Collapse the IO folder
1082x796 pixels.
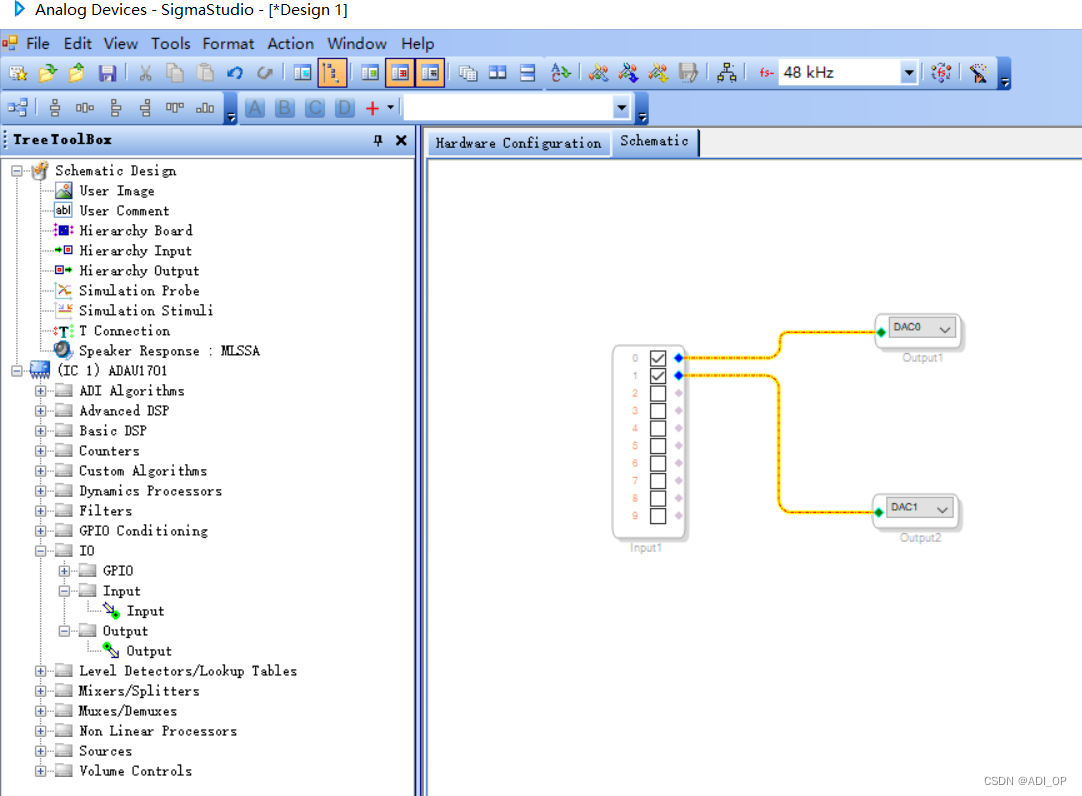pos(41,551)
